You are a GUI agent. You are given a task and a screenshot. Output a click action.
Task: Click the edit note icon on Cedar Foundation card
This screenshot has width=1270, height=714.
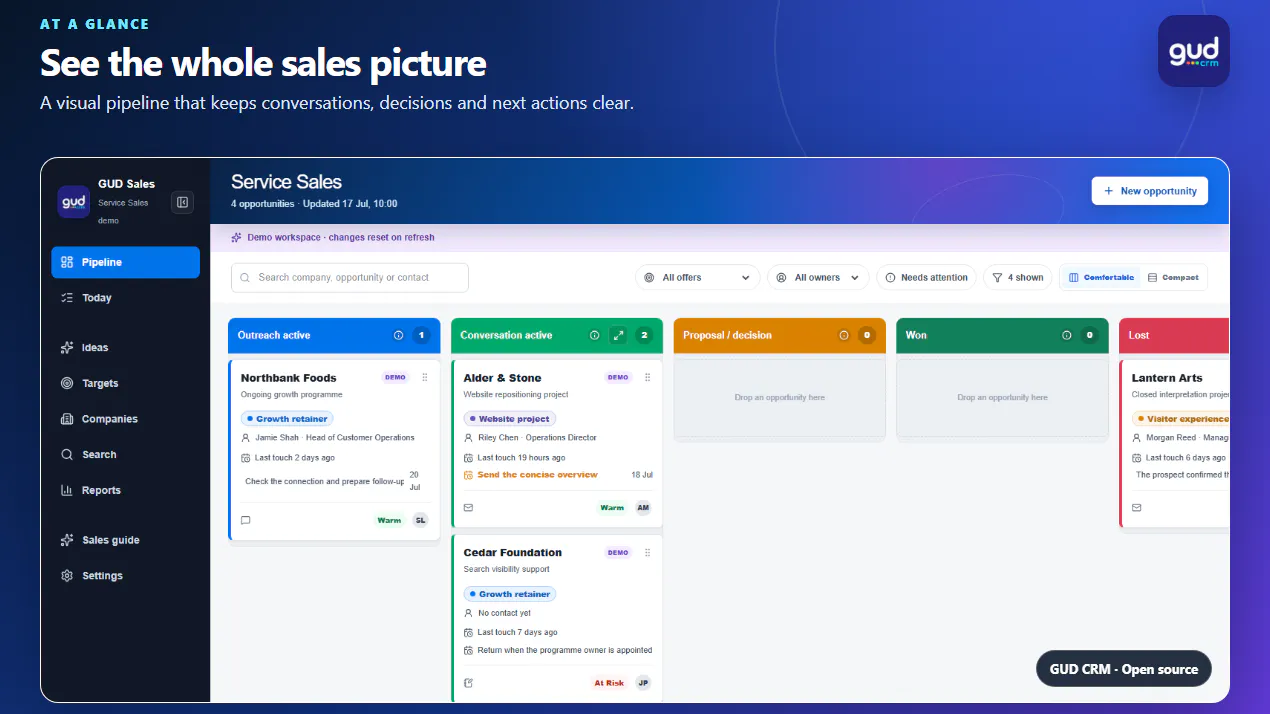click(x=469, y=683)
